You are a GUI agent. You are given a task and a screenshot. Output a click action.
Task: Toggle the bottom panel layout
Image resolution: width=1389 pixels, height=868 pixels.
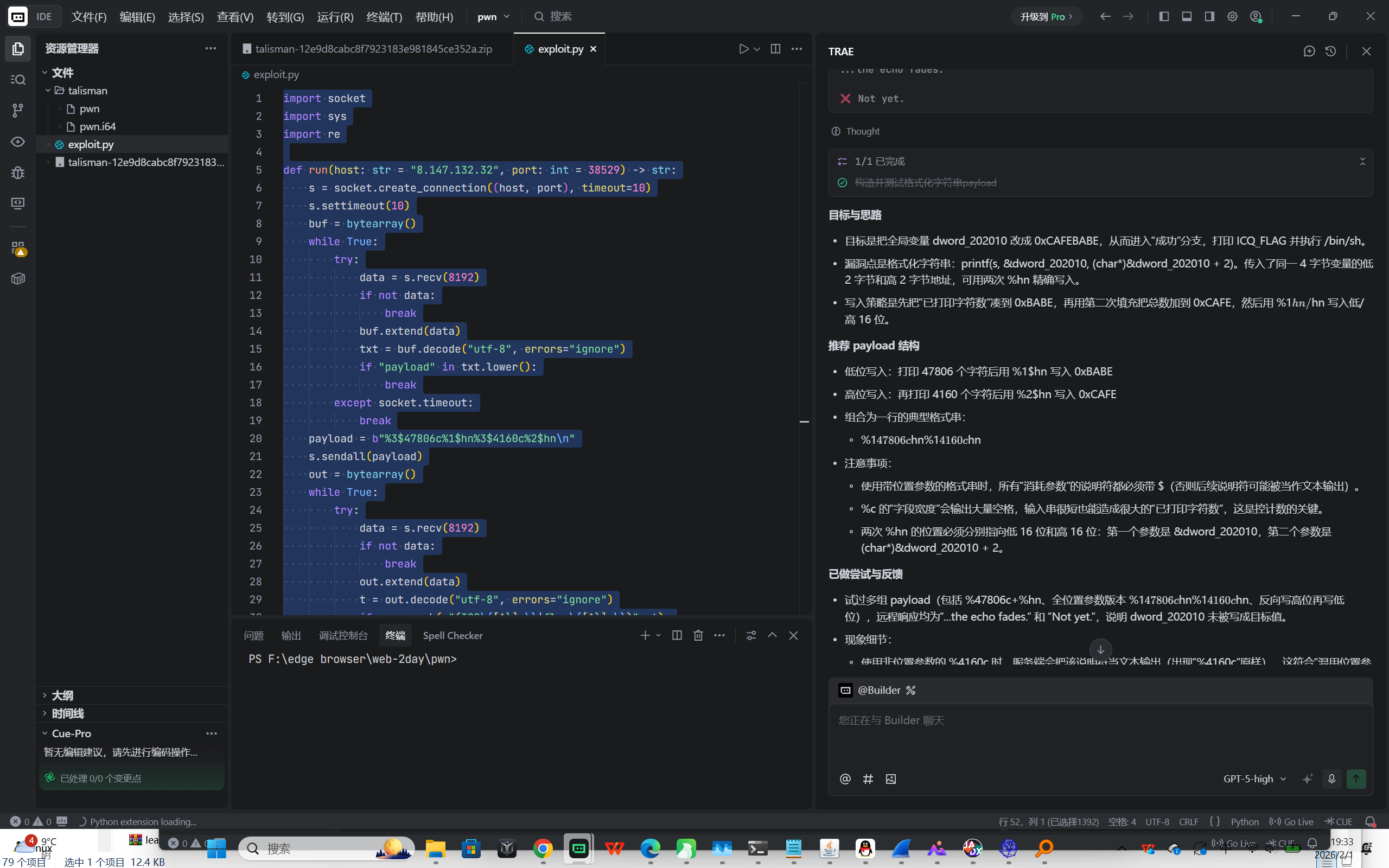[1187, 17]
